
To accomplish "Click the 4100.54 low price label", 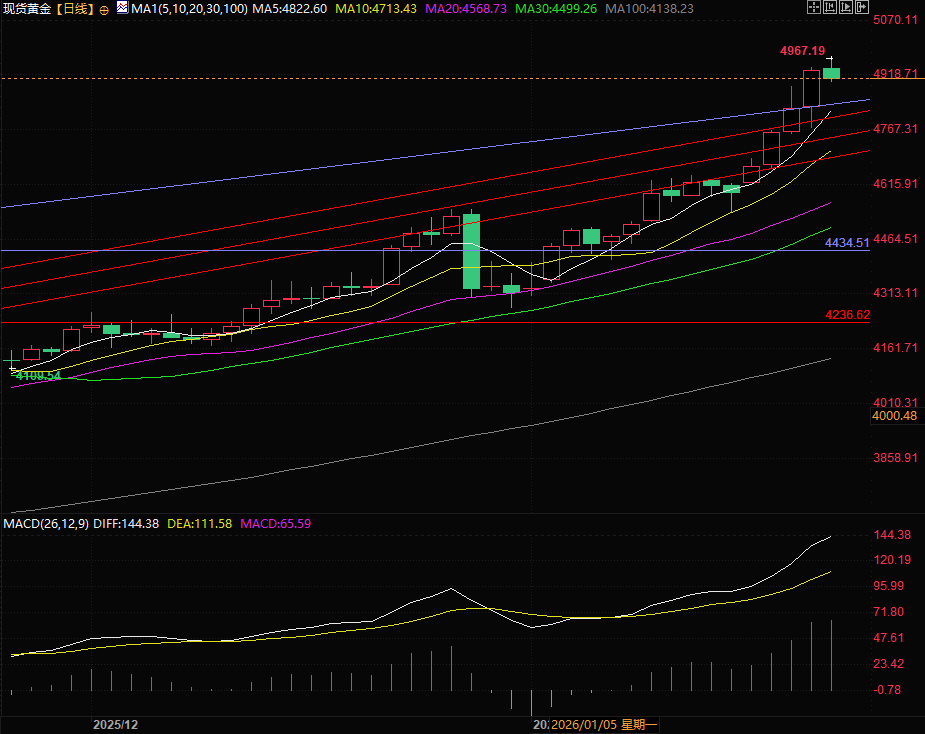I will (38, 375).
